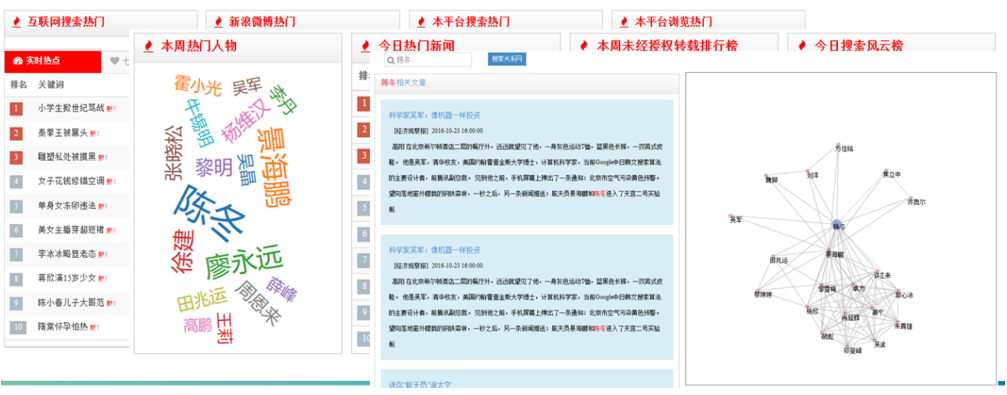This screenshot has width=1007, height=395.
Task: Open keyword 陈小春儿子大哥范
Action: tap(71, 303)
